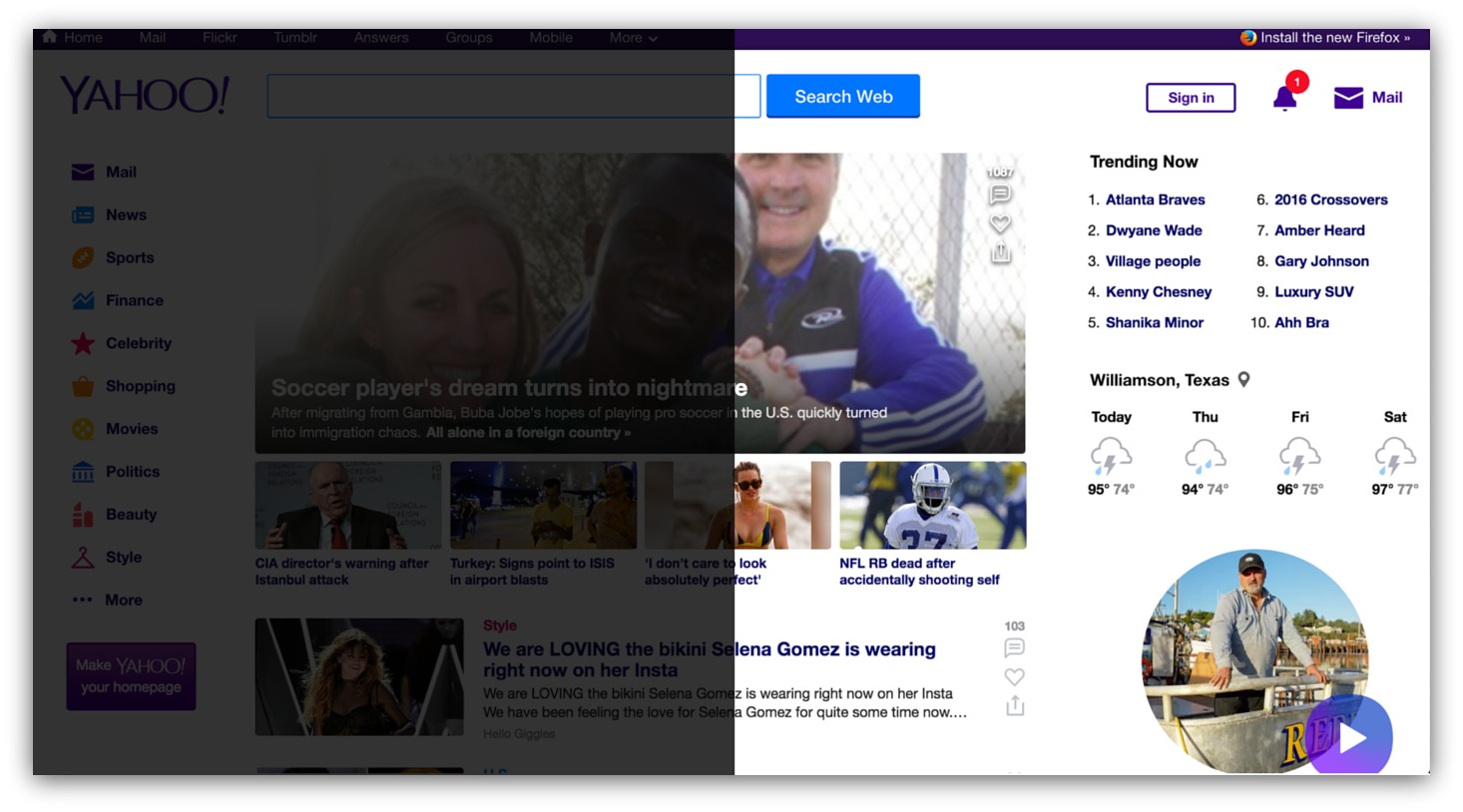Open Shanika Minor trending link
The image size is (1463, 812).
click(1155, 323)
